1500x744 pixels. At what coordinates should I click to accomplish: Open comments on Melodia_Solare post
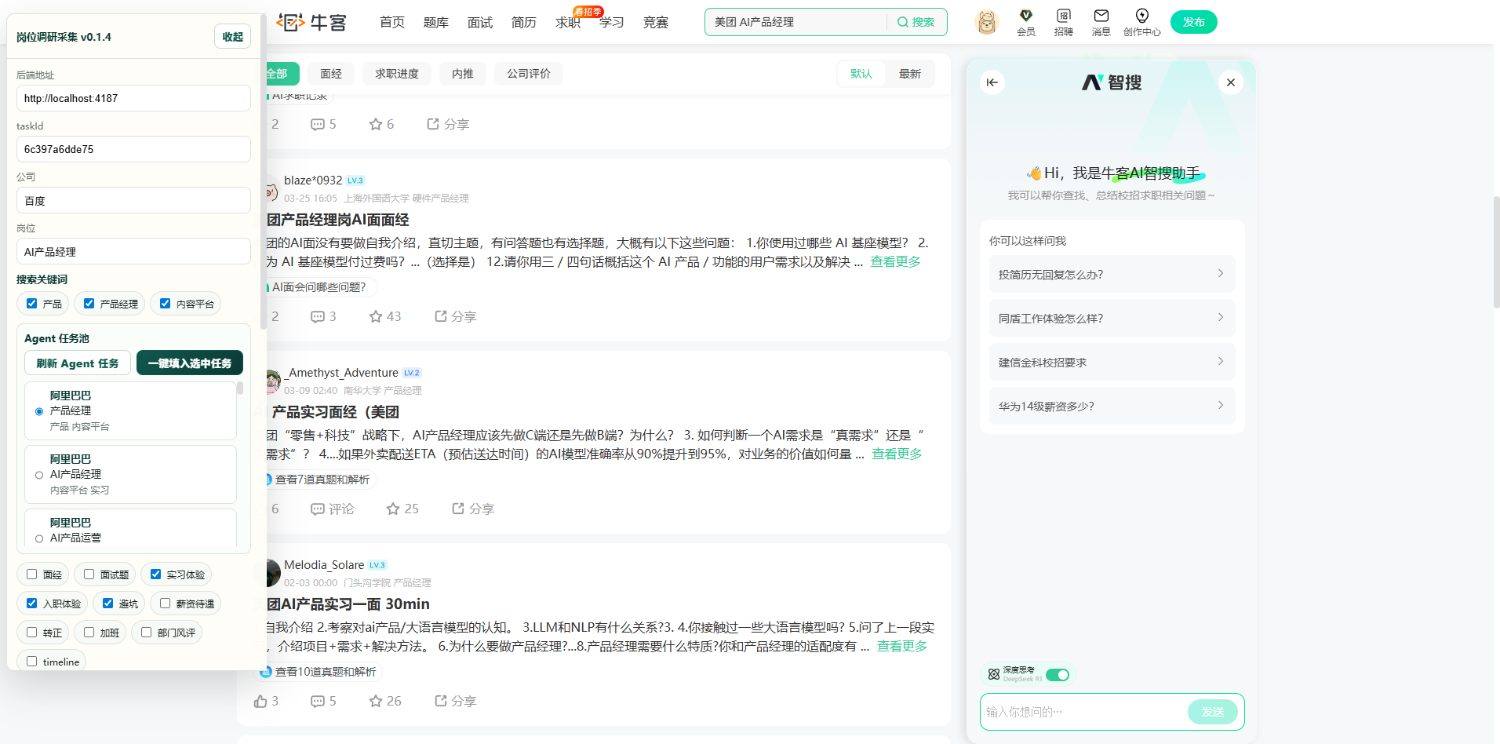[x=323, y=701]
